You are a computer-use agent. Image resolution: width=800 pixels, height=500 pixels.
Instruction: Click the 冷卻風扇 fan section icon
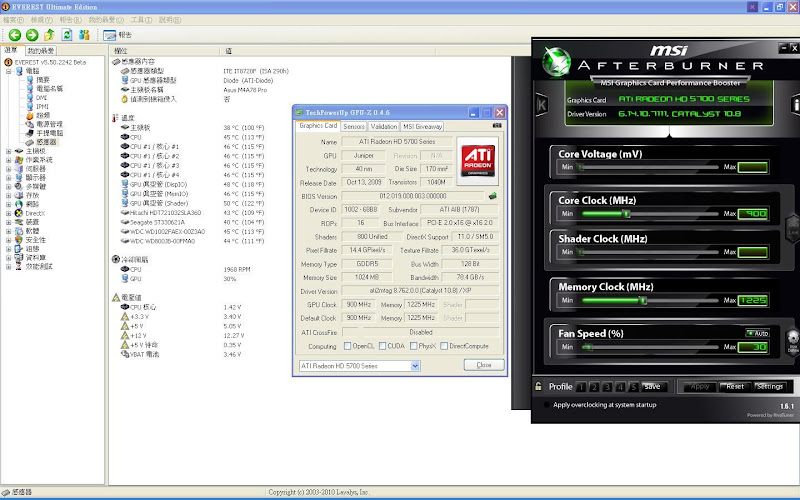coord(116,259)
